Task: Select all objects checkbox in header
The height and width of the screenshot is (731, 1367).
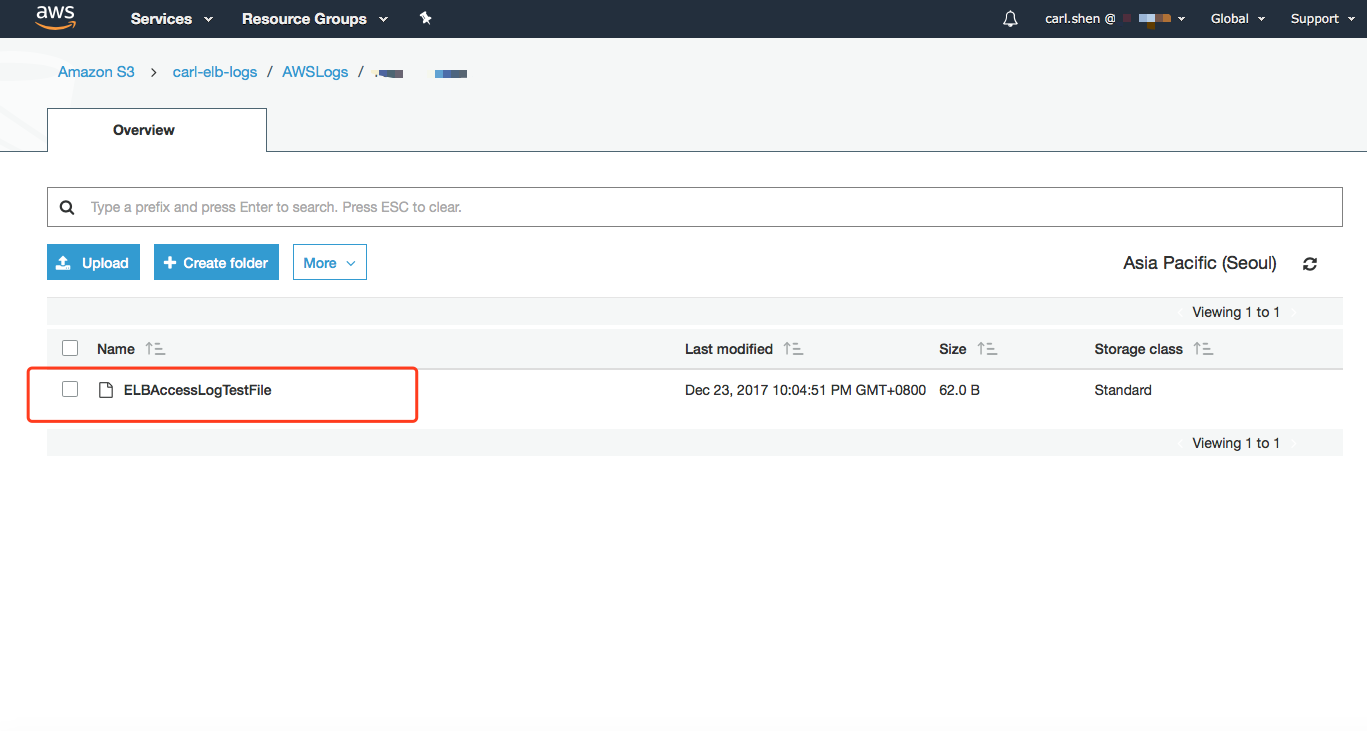Action: point(70,348)
